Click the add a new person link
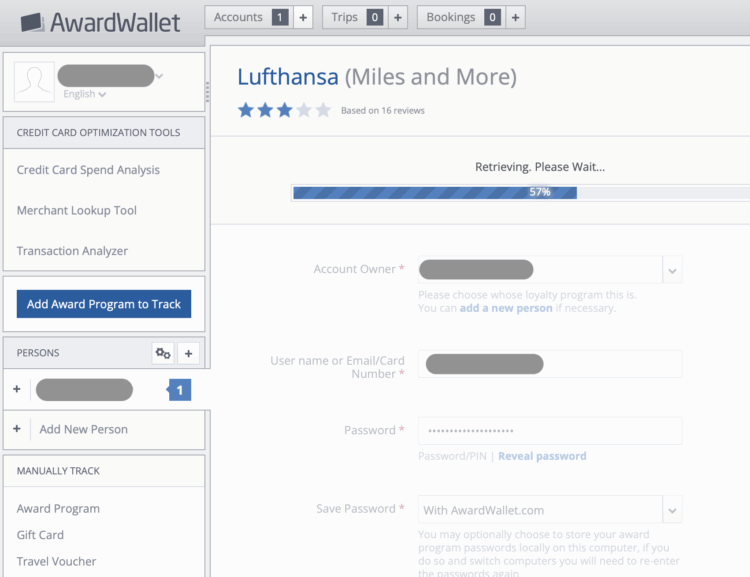Screen dimensions: 750x577 tap(506, 308)
